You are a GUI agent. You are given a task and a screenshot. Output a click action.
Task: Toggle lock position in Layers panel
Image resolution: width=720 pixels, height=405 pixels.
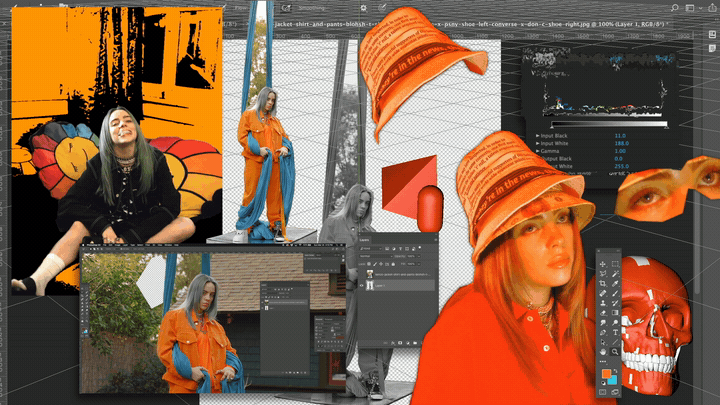click(381, 264)
